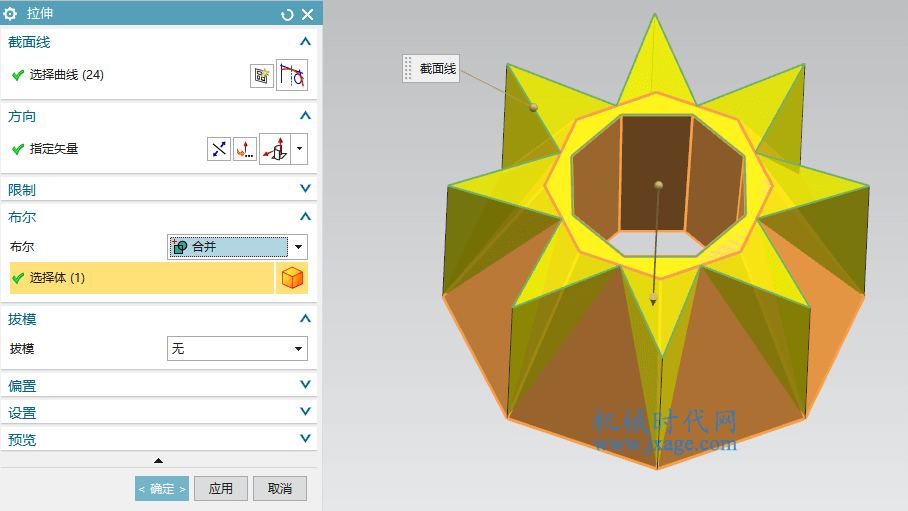Click the curve selection icon beside 选择曲线

point(292,75)
